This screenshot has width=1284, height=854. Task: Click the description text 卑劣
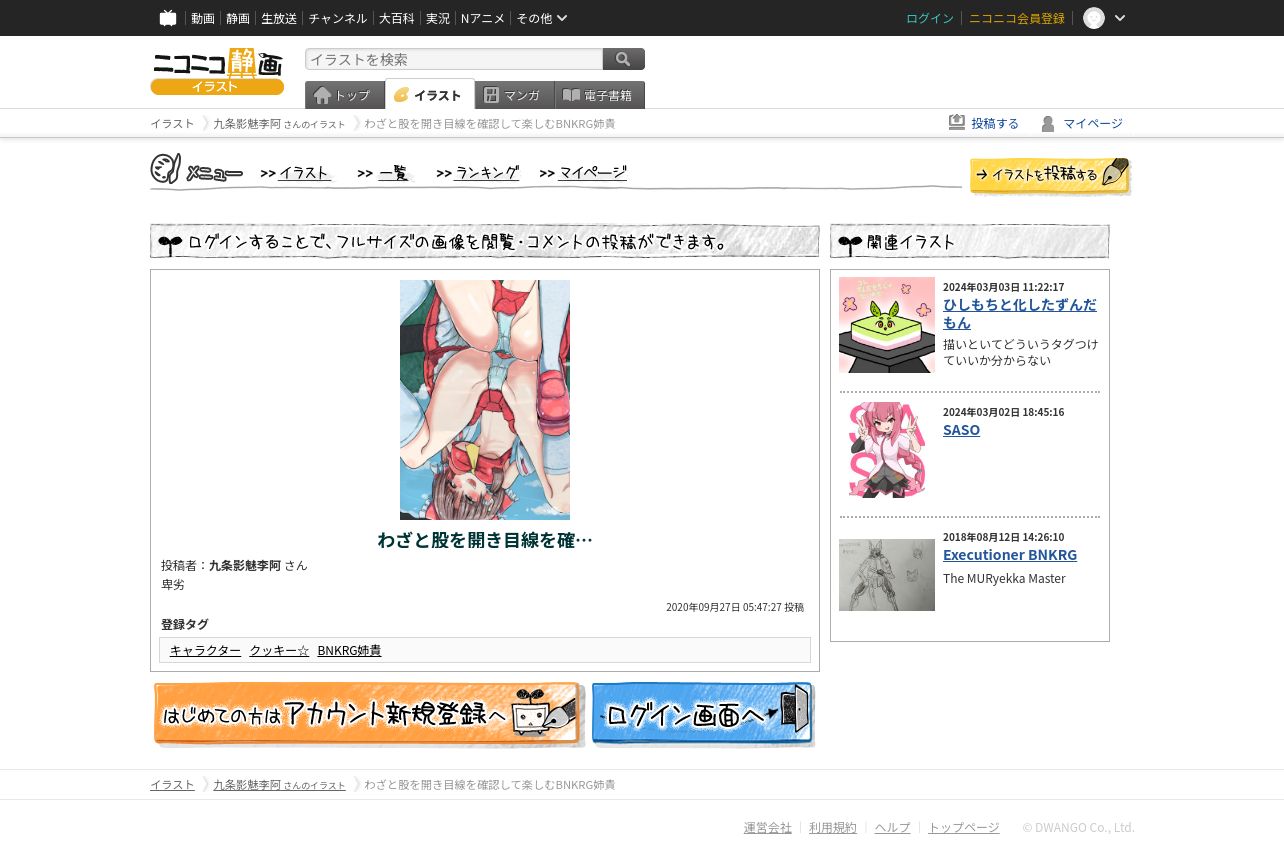click(173, 585)
